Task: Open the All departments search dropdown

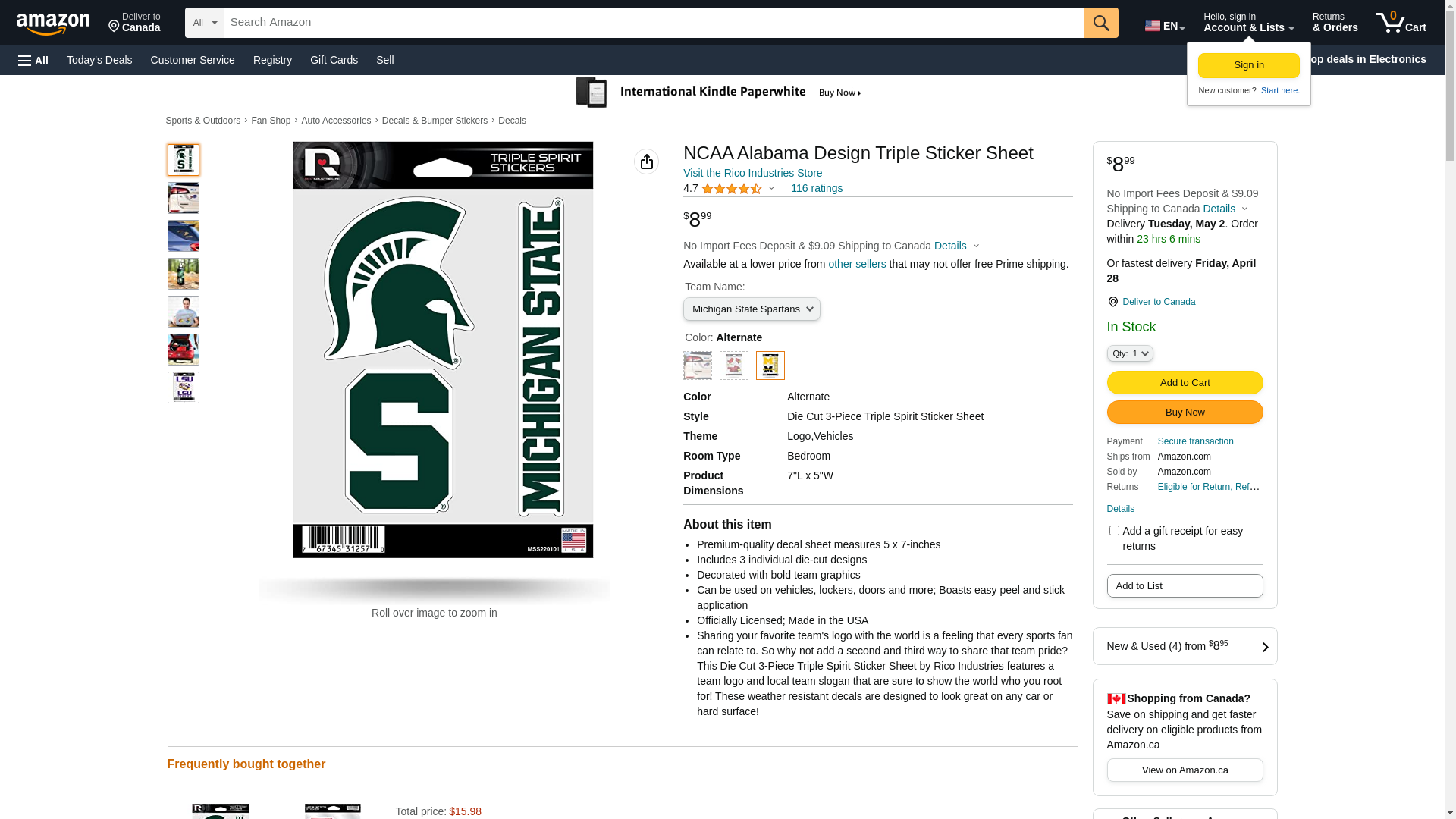Action: click(204, 23)
